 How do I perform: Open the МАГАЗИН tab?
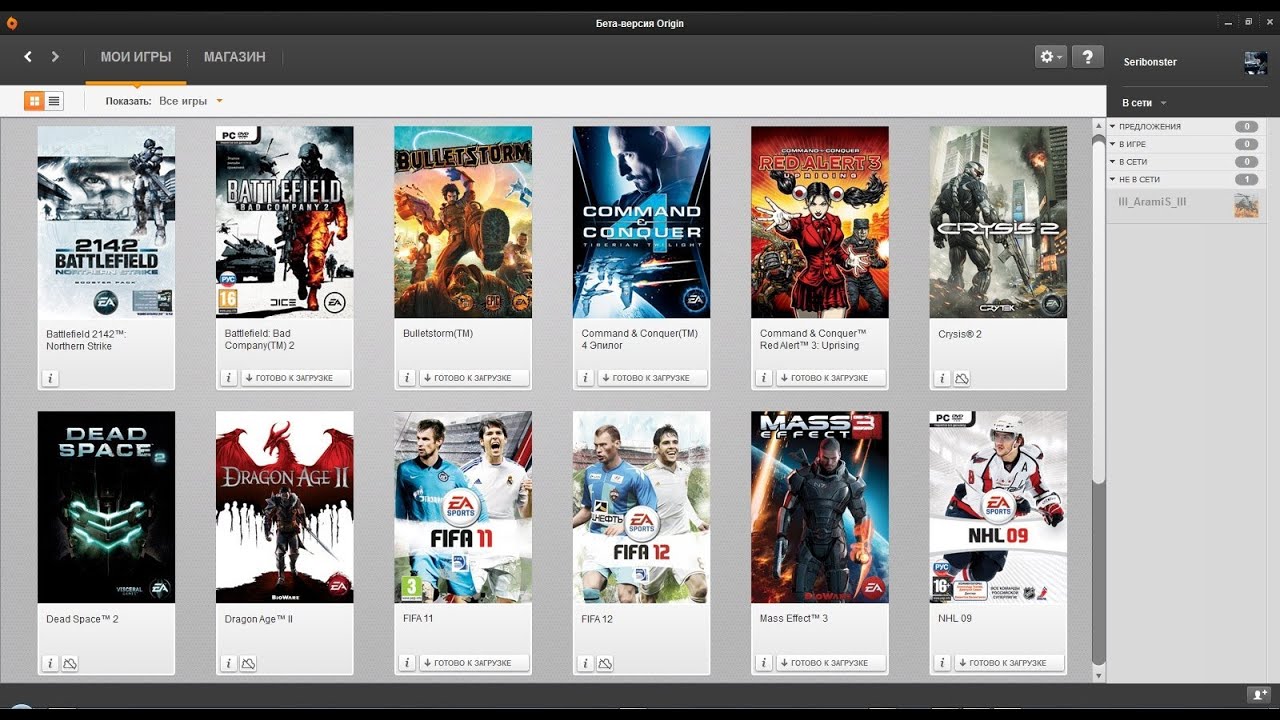(235, 57)
